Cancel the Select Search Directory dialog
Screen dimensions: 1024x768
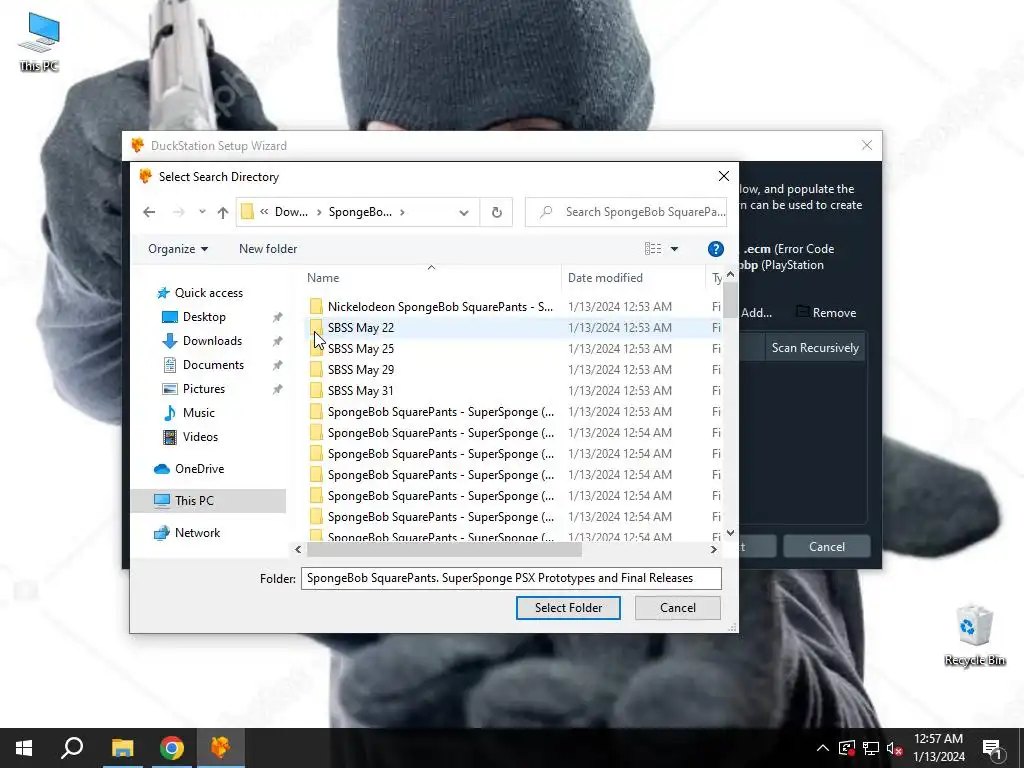tap(678, 608)
